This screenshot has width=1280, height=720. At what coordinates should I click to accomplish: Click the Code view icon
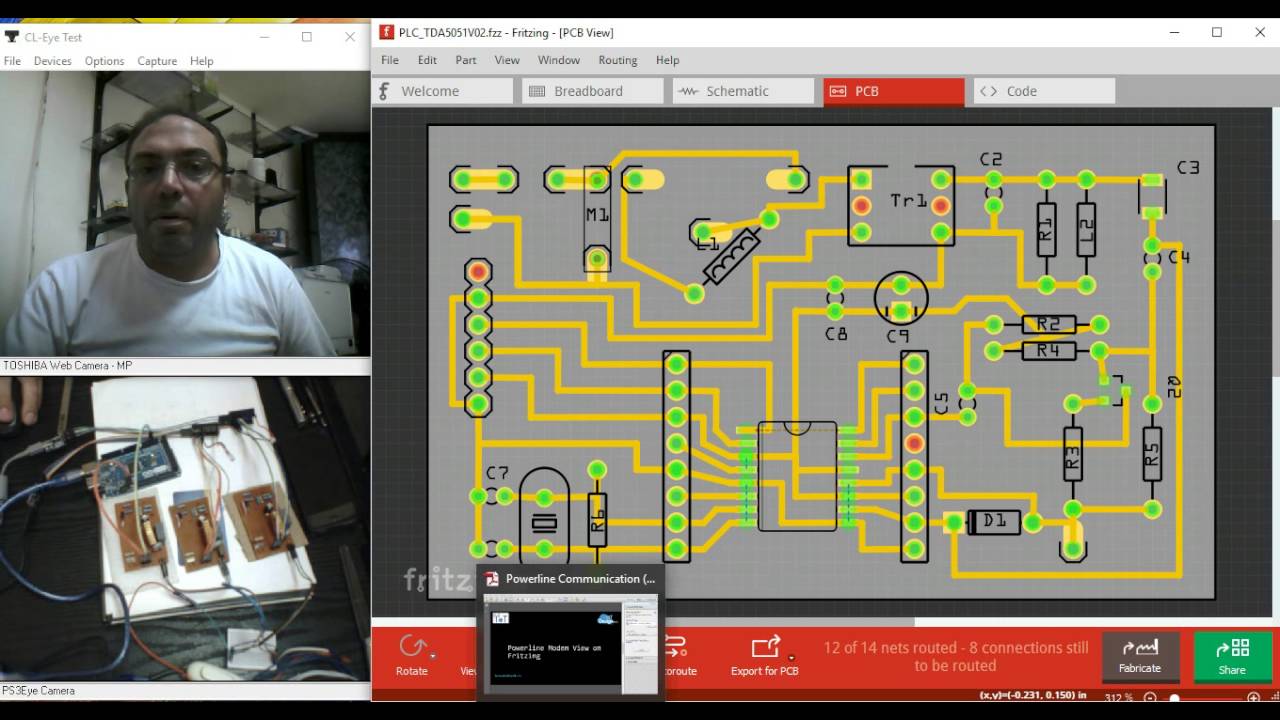coord(986,90)
